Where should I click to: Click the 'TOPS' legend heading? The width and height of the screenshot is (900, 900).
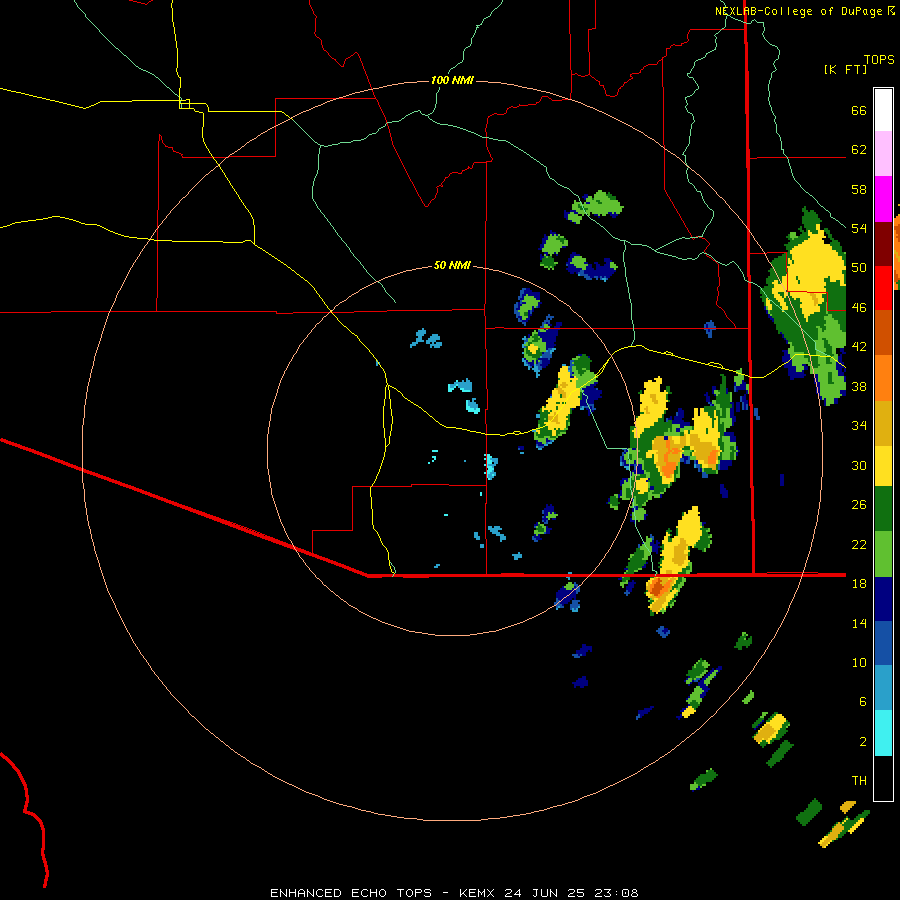click(x=879, y=59)
